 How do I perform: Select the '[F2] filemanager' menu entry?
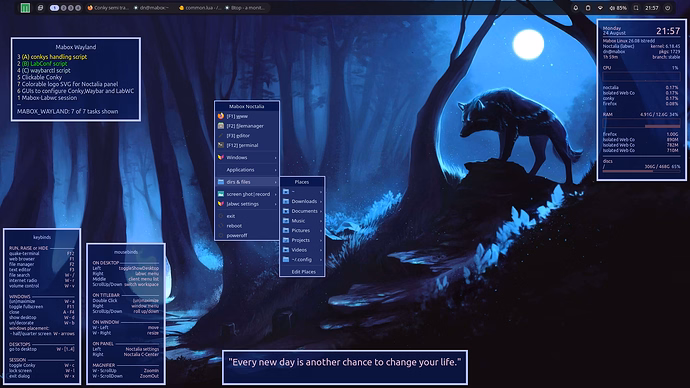coord(246,126)
